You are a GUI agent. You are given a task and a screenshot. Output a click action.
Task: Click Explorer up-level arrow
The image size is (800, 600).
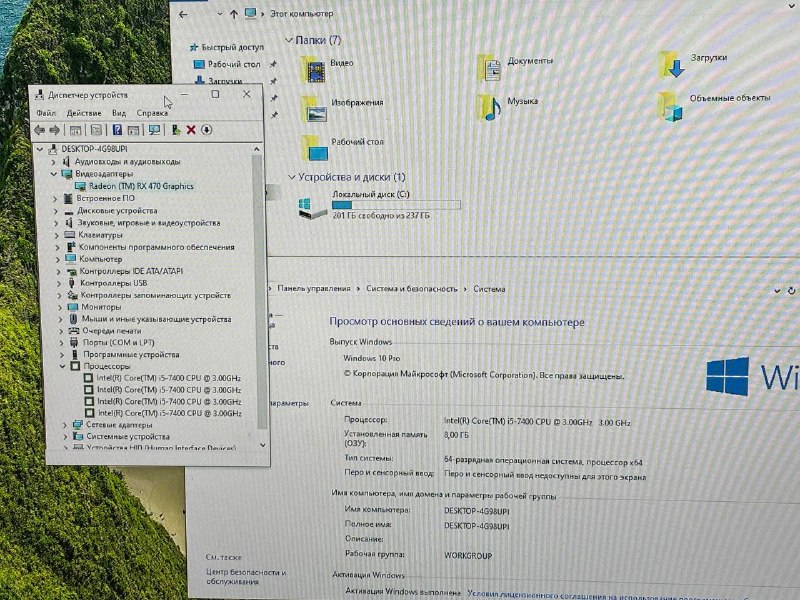point(234,14)
